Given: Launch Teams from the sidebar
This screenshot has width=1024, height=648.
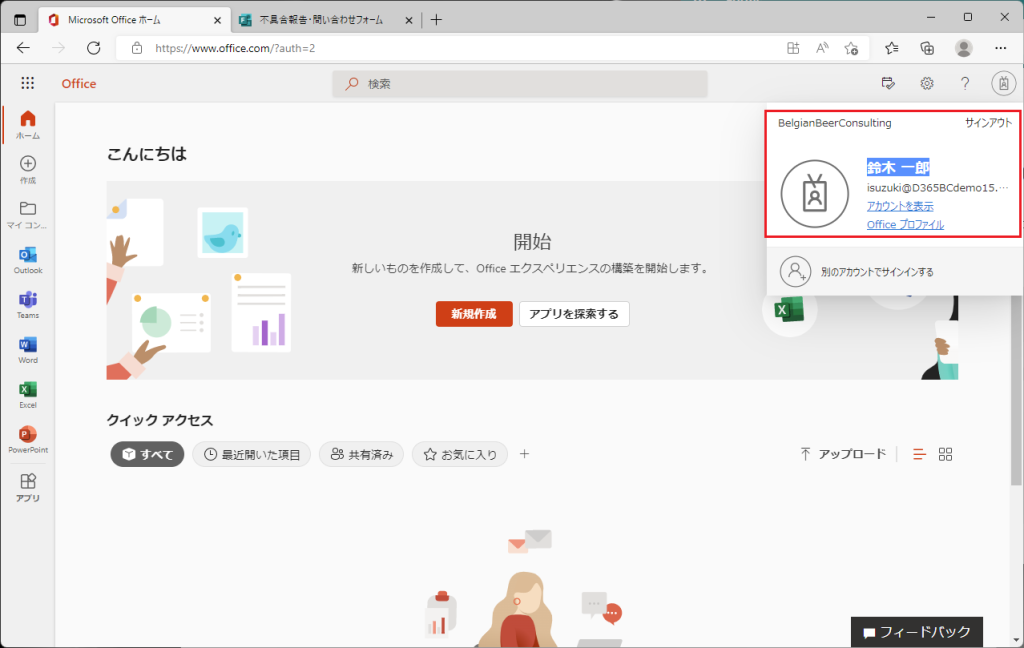Looking at the screenshot, I should pos(27,305).
